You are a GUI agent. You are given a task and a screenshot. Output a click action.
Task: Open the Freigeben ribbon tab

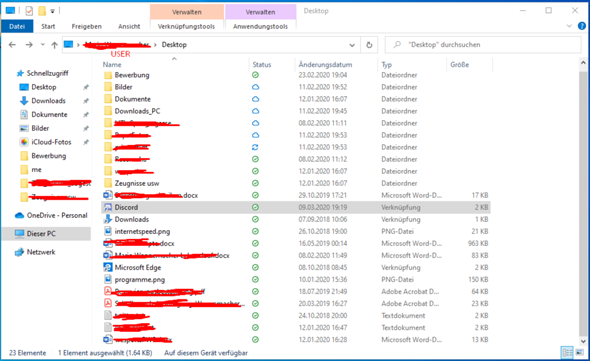point(87,26)
